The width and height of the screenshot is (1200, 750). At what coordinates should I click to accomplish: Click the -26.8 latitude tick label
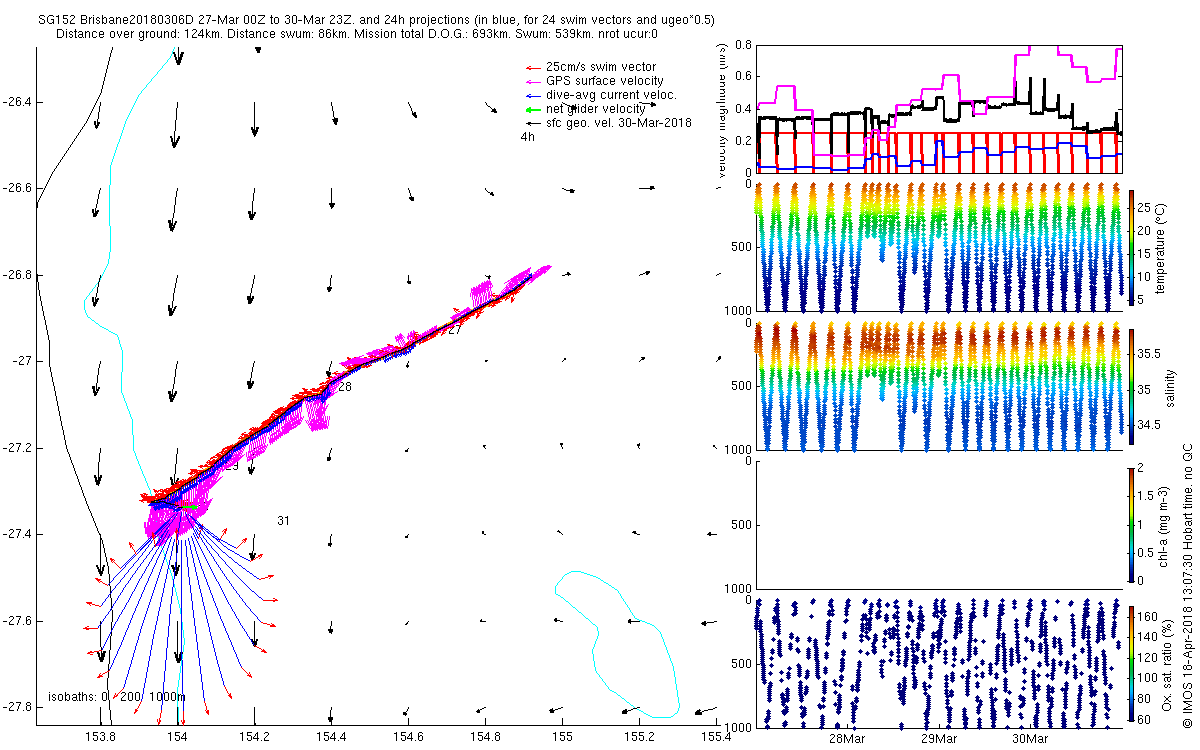[18, 275]
